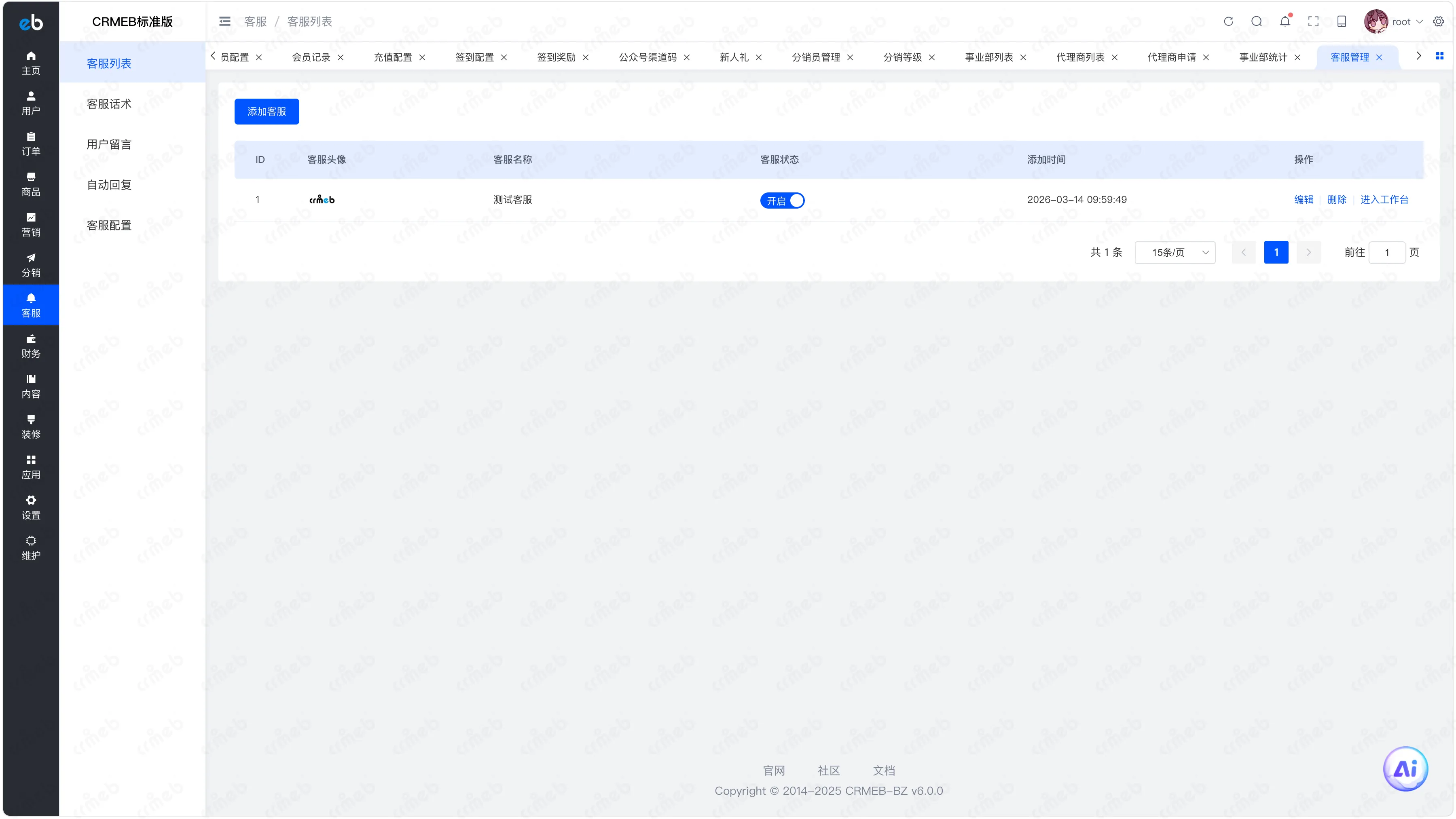Screen dimensions: 1456x819
Task: Open the 应用 apps section
Action: [x=31, y=467]
